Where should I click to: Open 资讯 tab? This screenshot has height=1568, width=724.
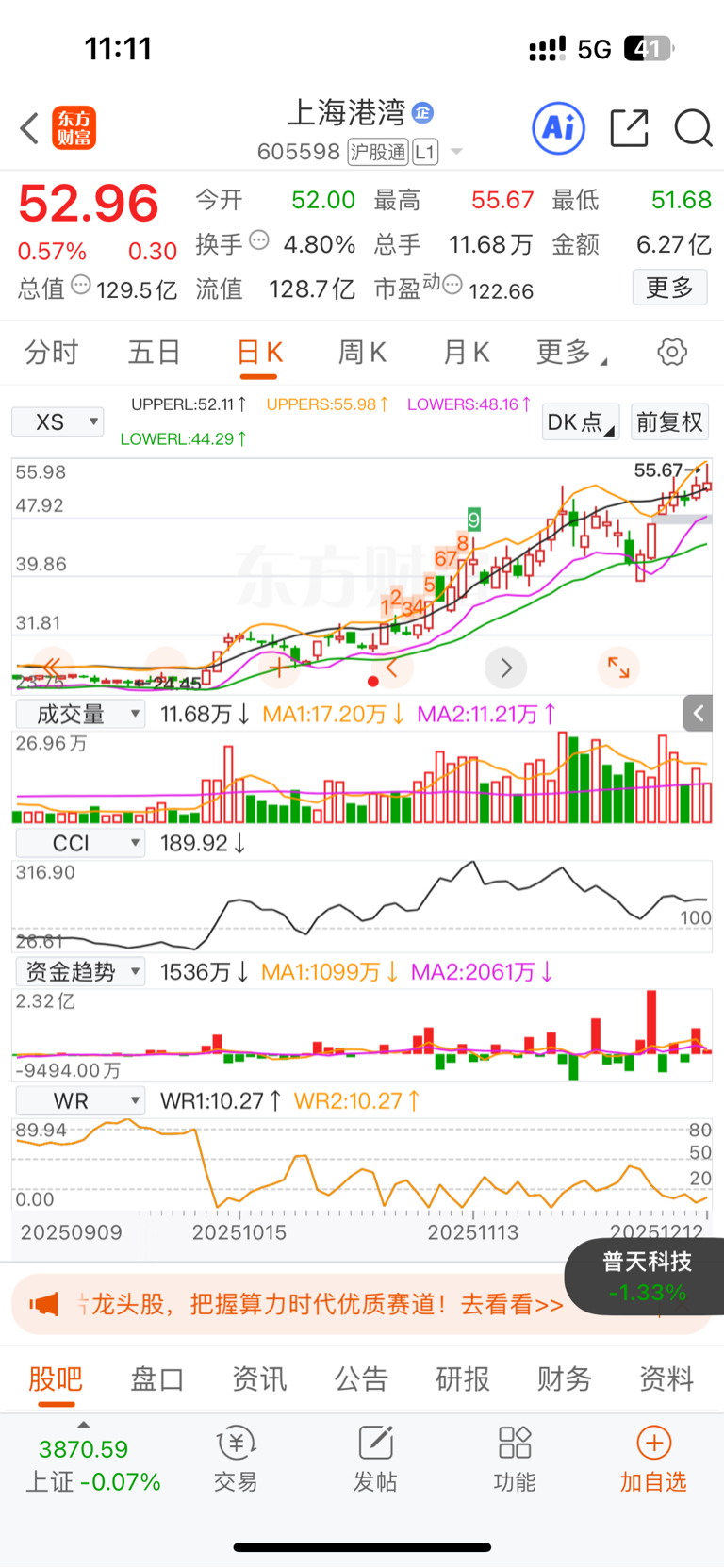pyautogui.click(x=259, y=1379)
